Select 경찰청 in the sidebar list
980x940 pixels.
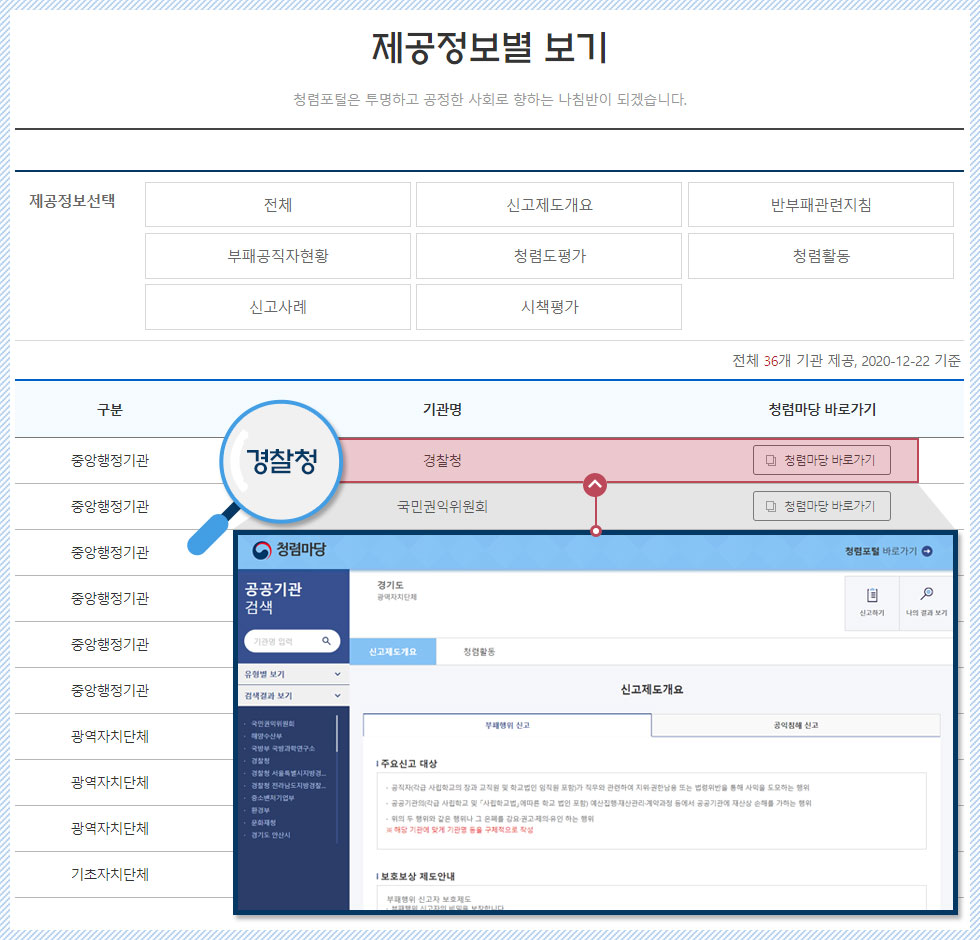point(260,761)
